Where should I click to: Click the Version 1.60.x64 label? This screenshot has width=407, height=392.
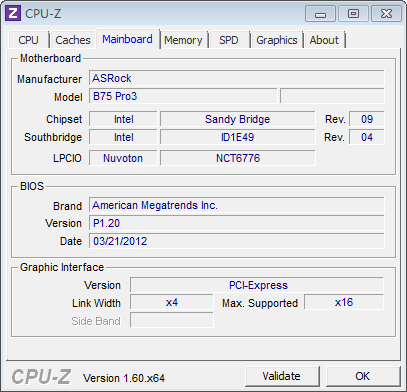pyautogui.click(x=124, y=378)
